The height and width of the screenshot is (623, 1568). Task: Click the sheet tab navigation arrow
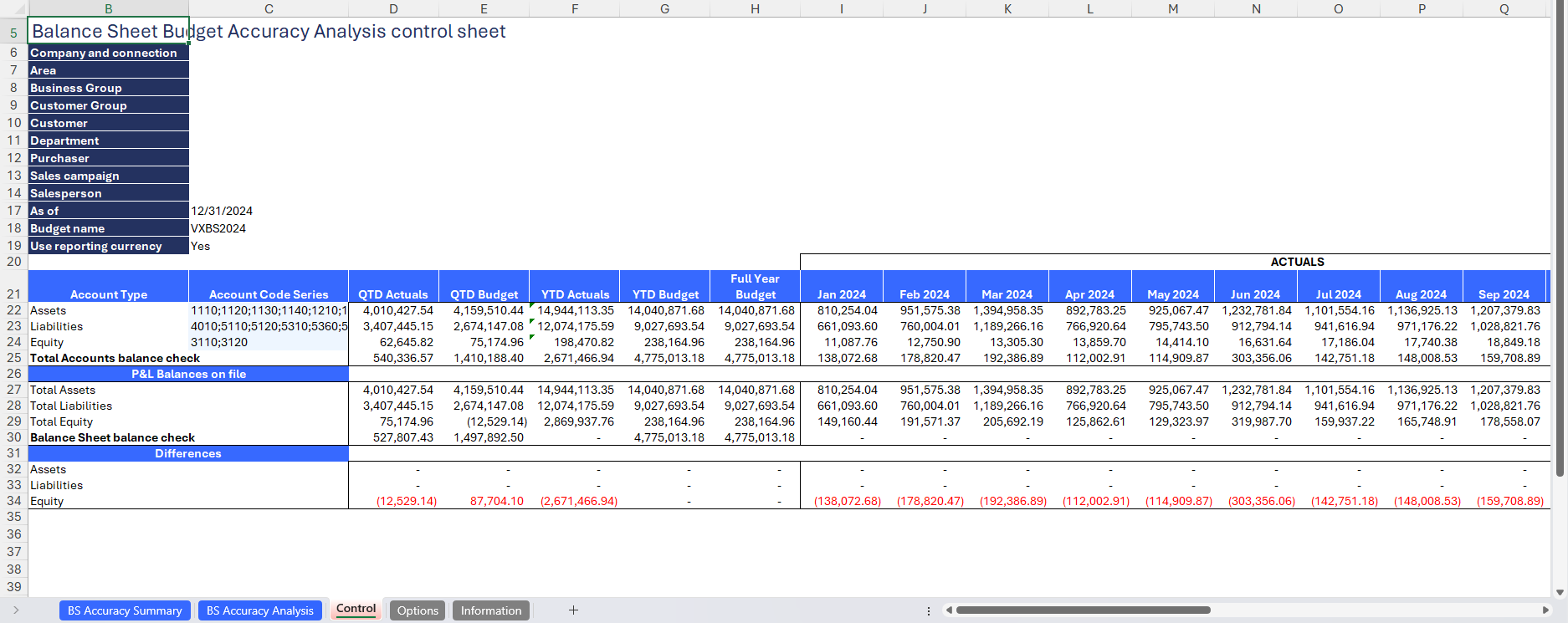tap(16, 610)
